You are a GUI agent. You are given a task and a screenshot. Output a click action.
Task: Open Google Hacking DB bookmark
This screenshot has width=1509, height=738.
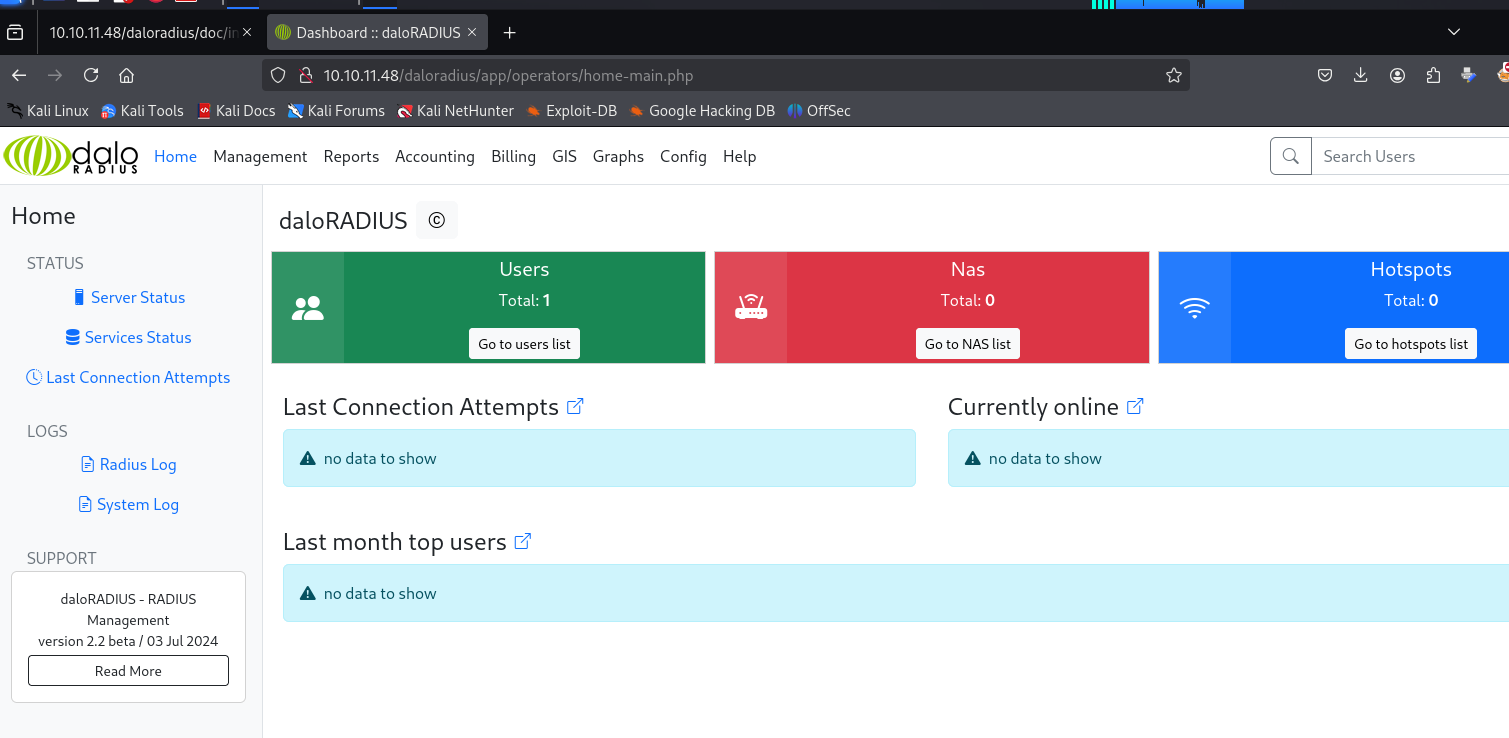point(702,111)
